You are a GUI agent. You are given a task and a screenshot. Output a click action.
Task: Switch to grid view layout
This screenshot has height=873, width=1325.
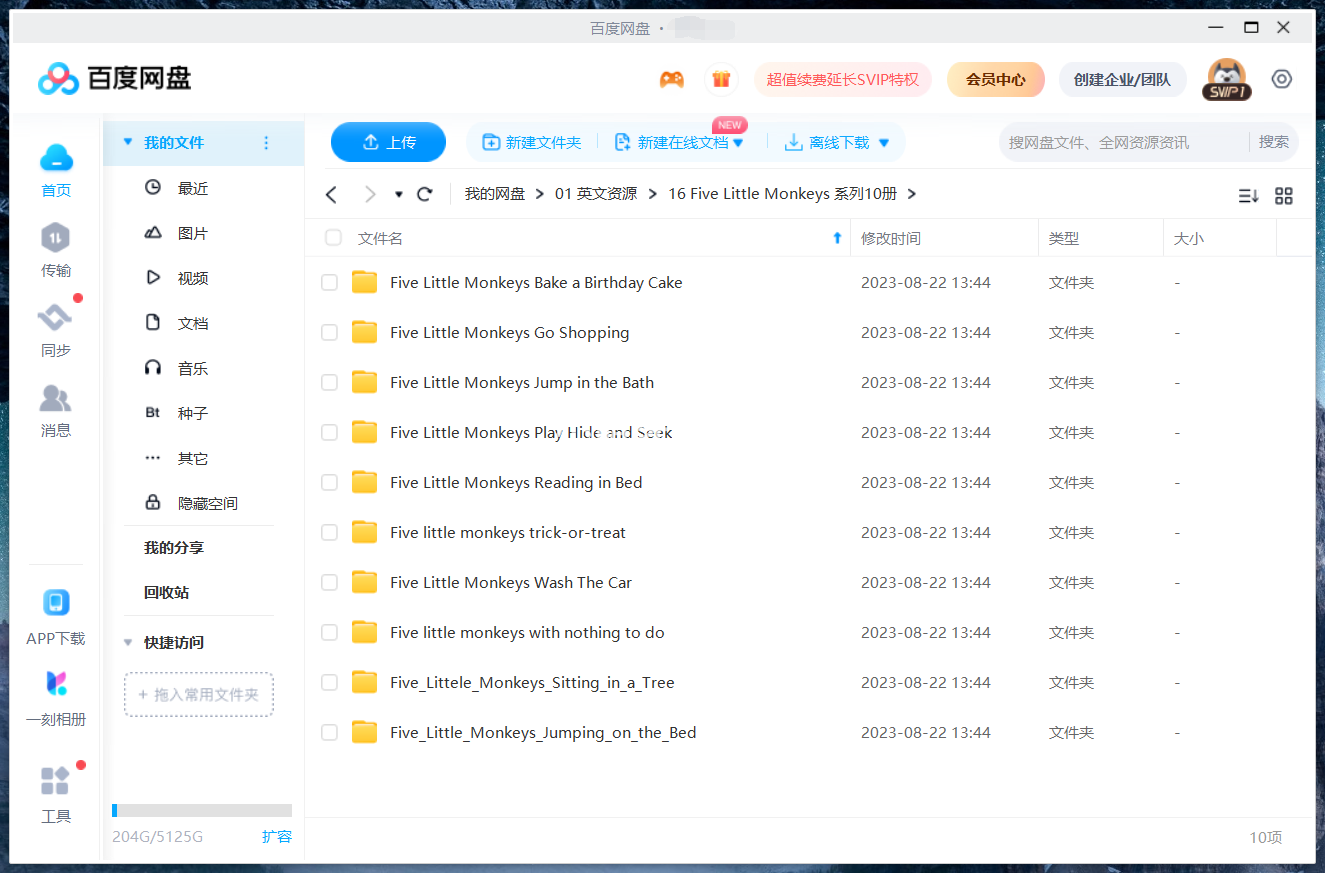[x=1284, y=196]
